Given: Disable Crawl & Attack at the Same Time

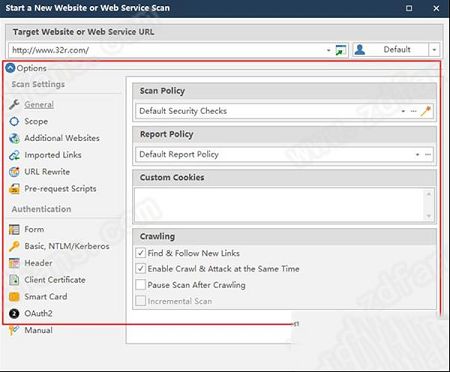Looking at the screenshot, I should pos(141,269).
